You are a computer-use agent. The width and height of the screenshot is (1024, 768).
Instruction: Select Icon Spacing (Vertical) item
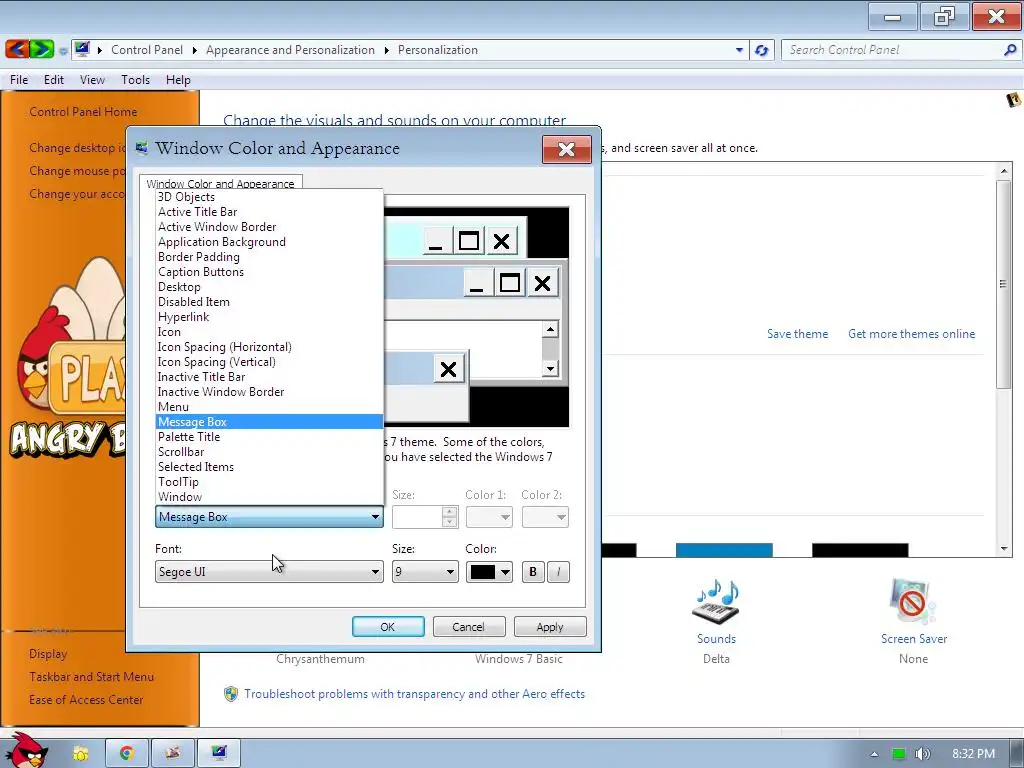[269, 362]
